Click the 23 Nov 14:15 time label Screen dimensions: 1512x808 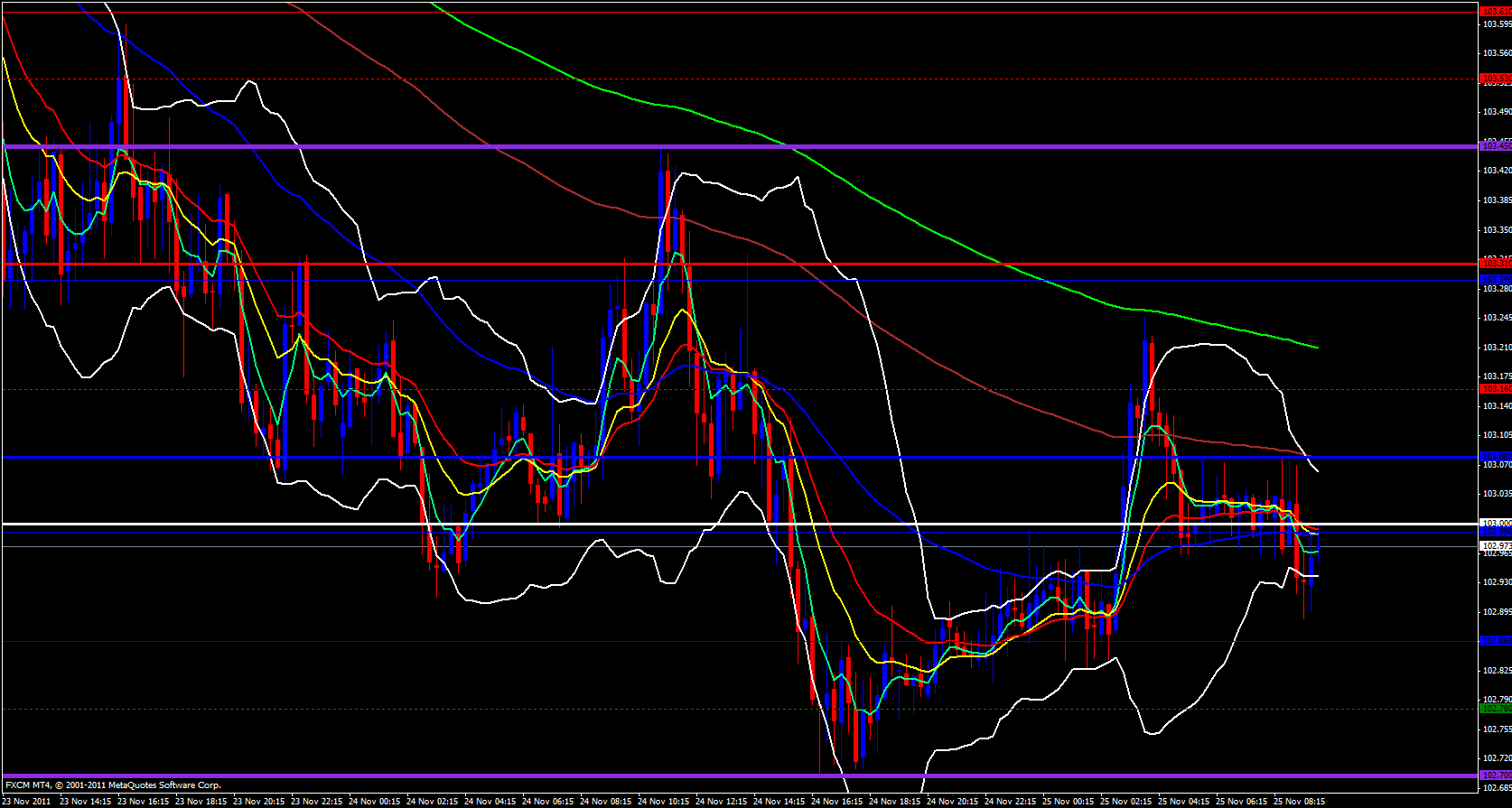(86, 801)
